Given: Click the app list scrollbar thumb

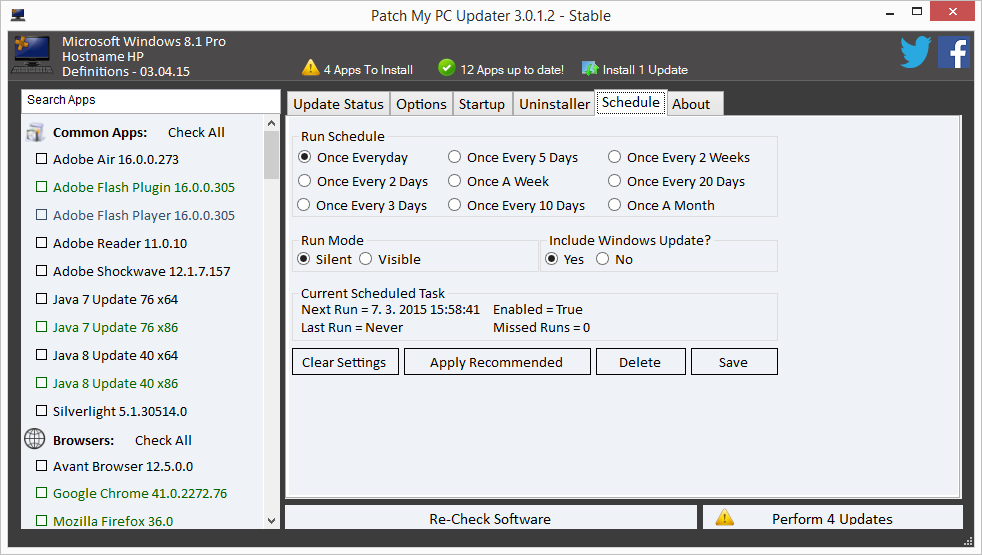Looking at the screenshot, I should point(271,155).
